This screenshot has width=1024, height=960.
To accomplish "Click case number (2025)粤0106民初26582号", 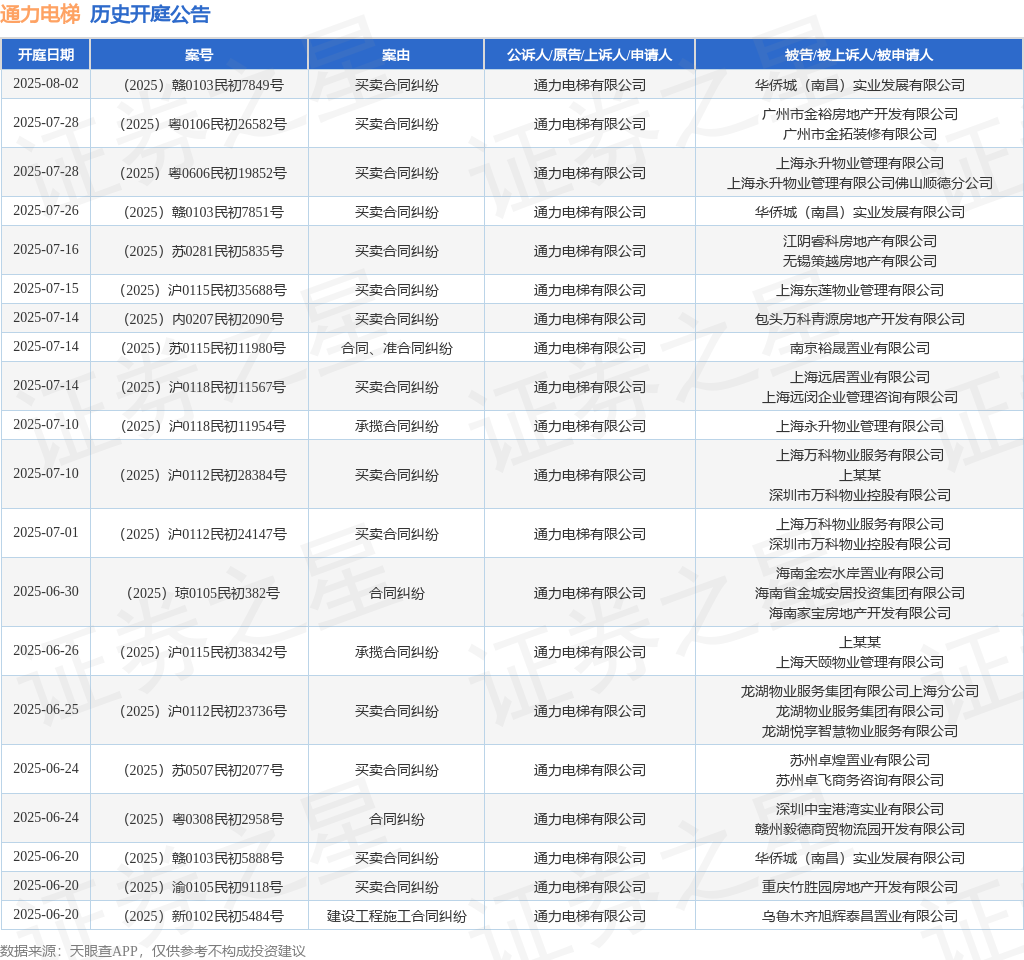I will (203, 124).
